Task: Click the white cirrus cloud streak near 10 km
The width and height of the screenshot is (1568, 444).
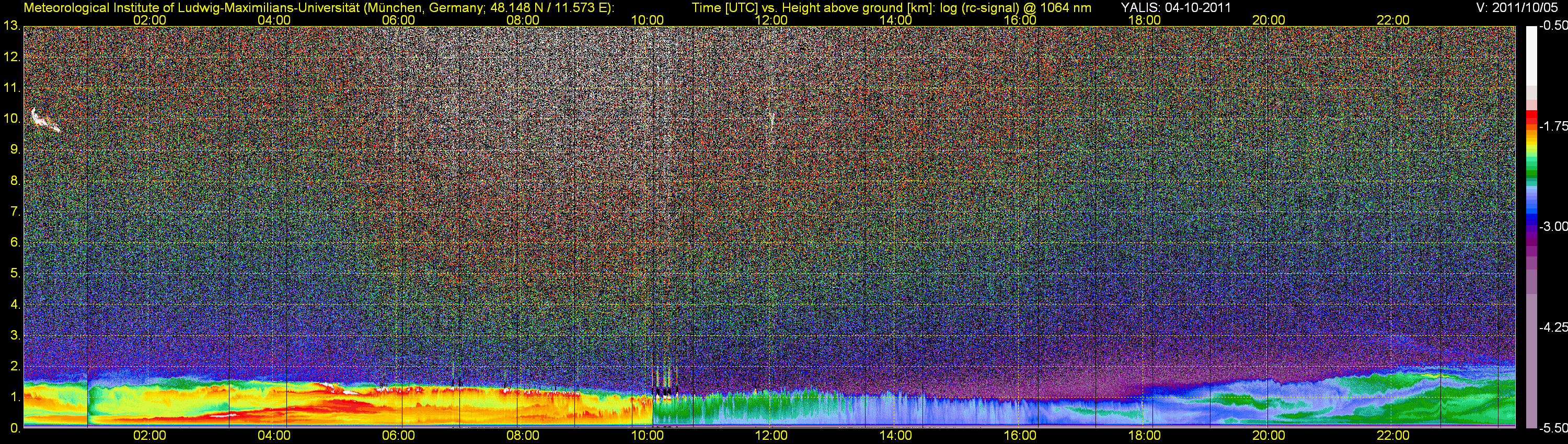Action: coord(45,121)
